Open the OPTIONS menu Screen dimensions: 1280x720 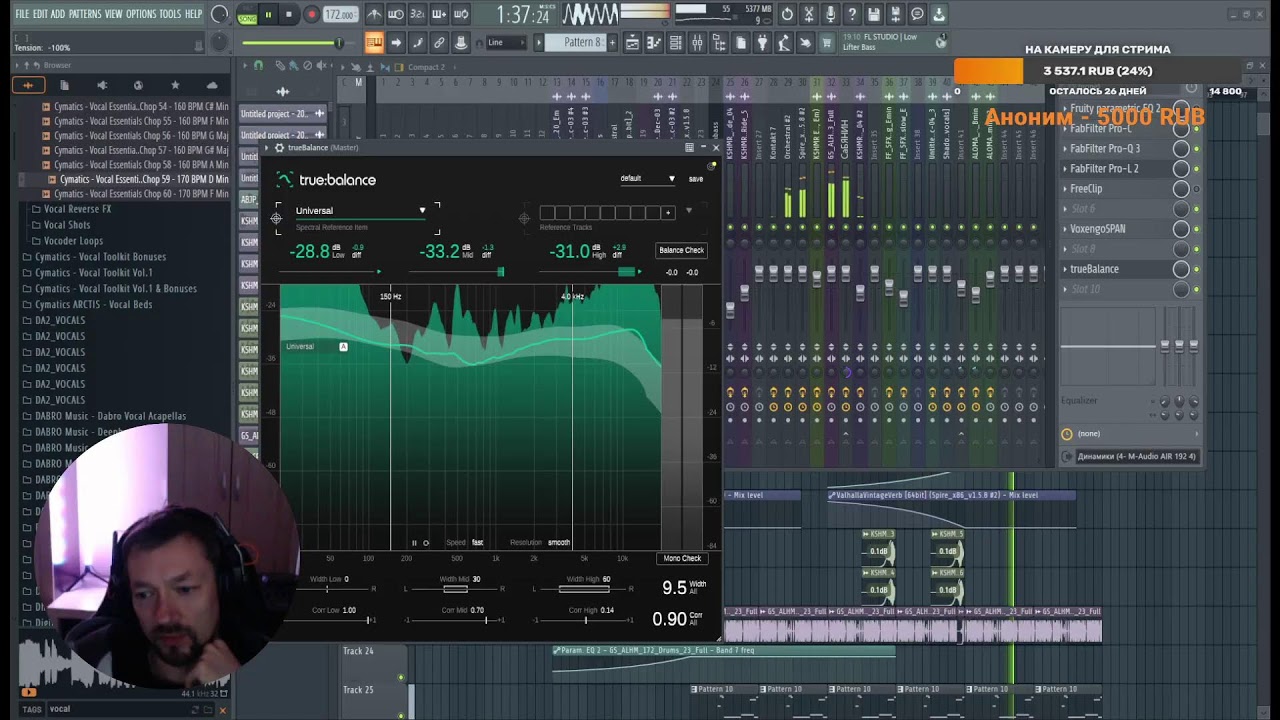[x=141, y=14]
